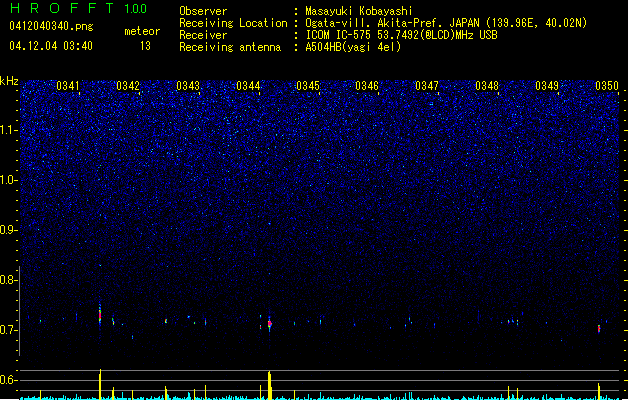Viewport: 629px width, 400px height.
Task: Click the 0.9 kHz frequency label
Action: click(7, 230)
